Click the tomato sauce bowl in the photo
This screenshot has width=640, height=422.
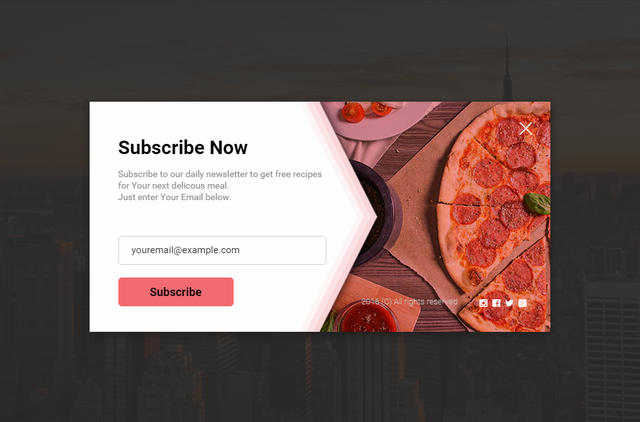click(x=367, y=316)
